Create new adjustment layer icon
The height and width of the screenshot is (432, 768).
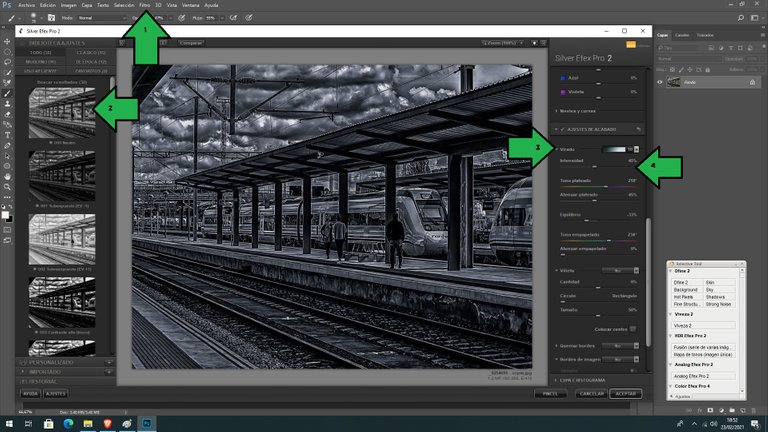[721, 410]
